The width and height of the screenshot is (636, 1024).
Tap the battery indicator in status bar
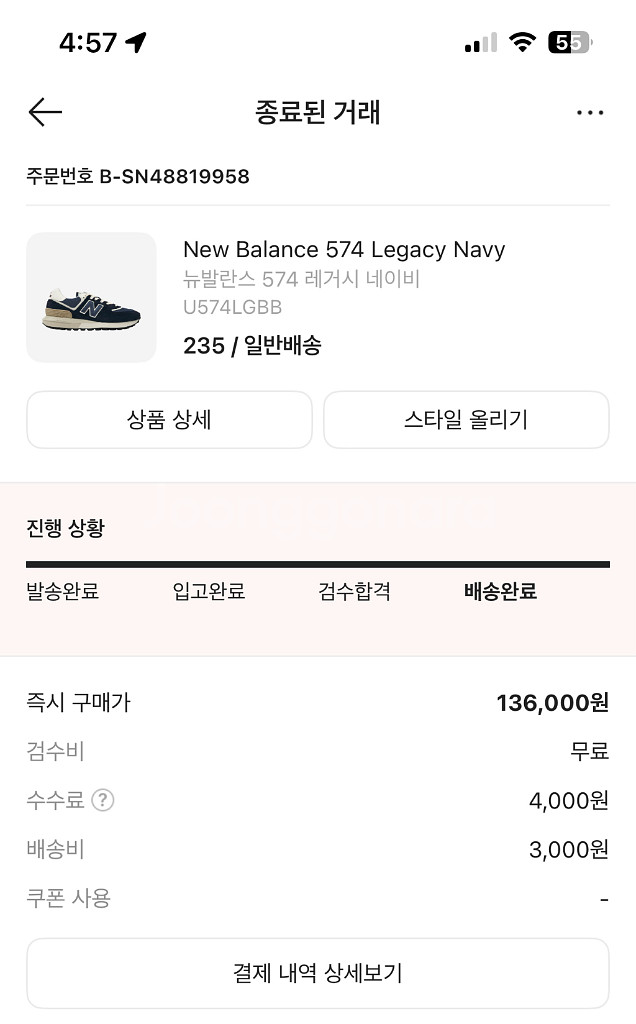coord(570,42)
